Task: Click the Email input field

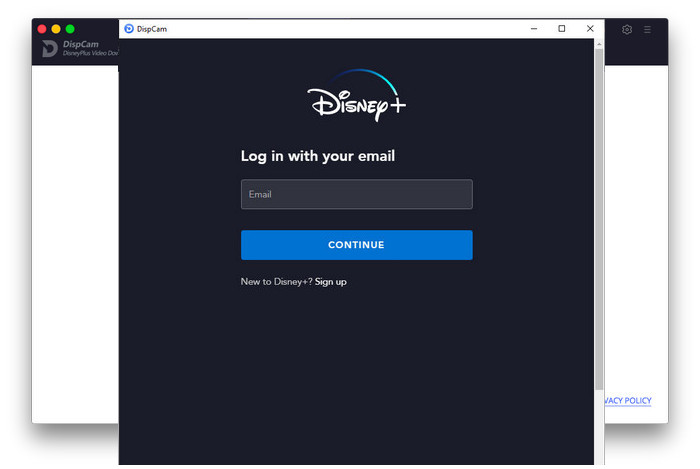Action: pos(356,194)
